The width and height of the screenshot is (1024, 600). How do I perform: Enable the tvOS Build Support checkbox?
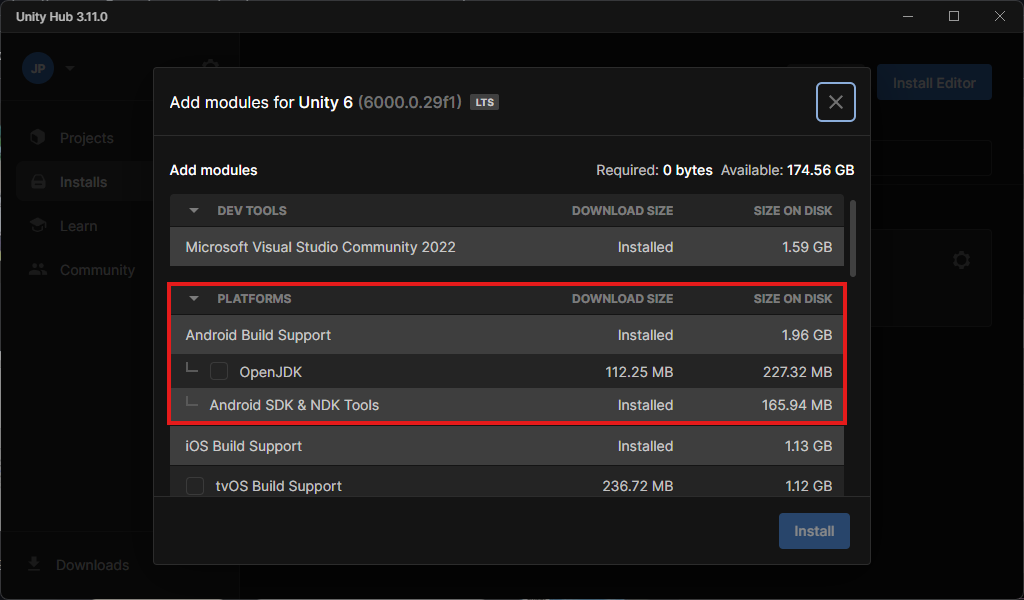[195, 486]
